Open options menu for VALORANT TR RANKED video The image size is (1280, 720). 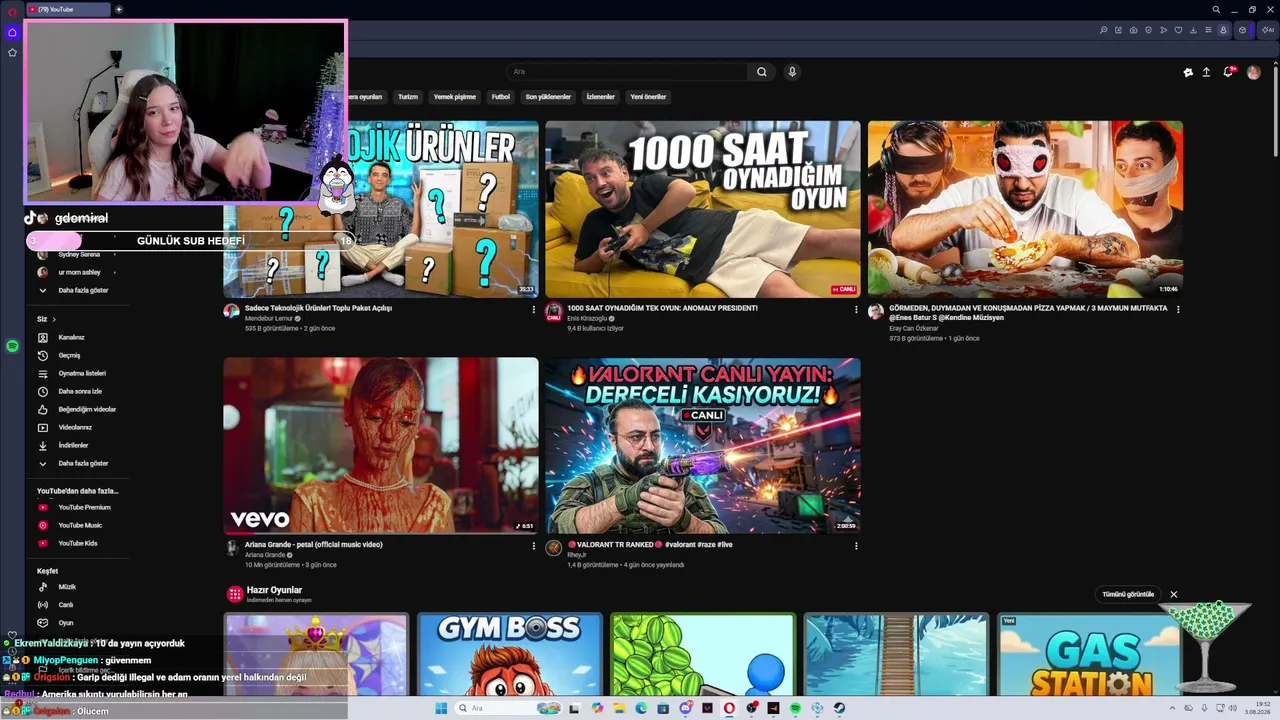pos(856,546)
